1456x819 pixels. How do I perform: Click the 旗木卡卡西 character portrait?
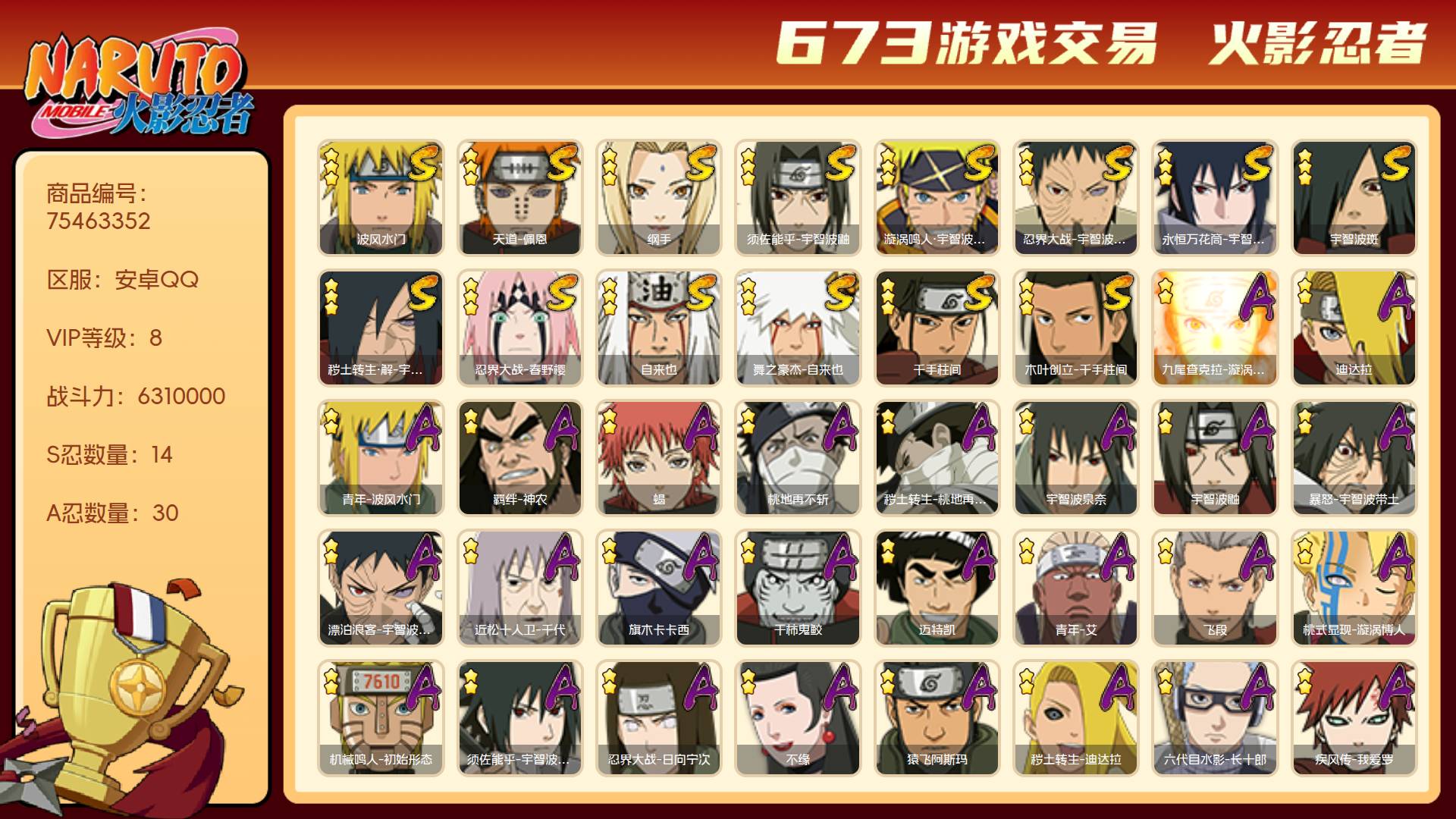(659, 588)
